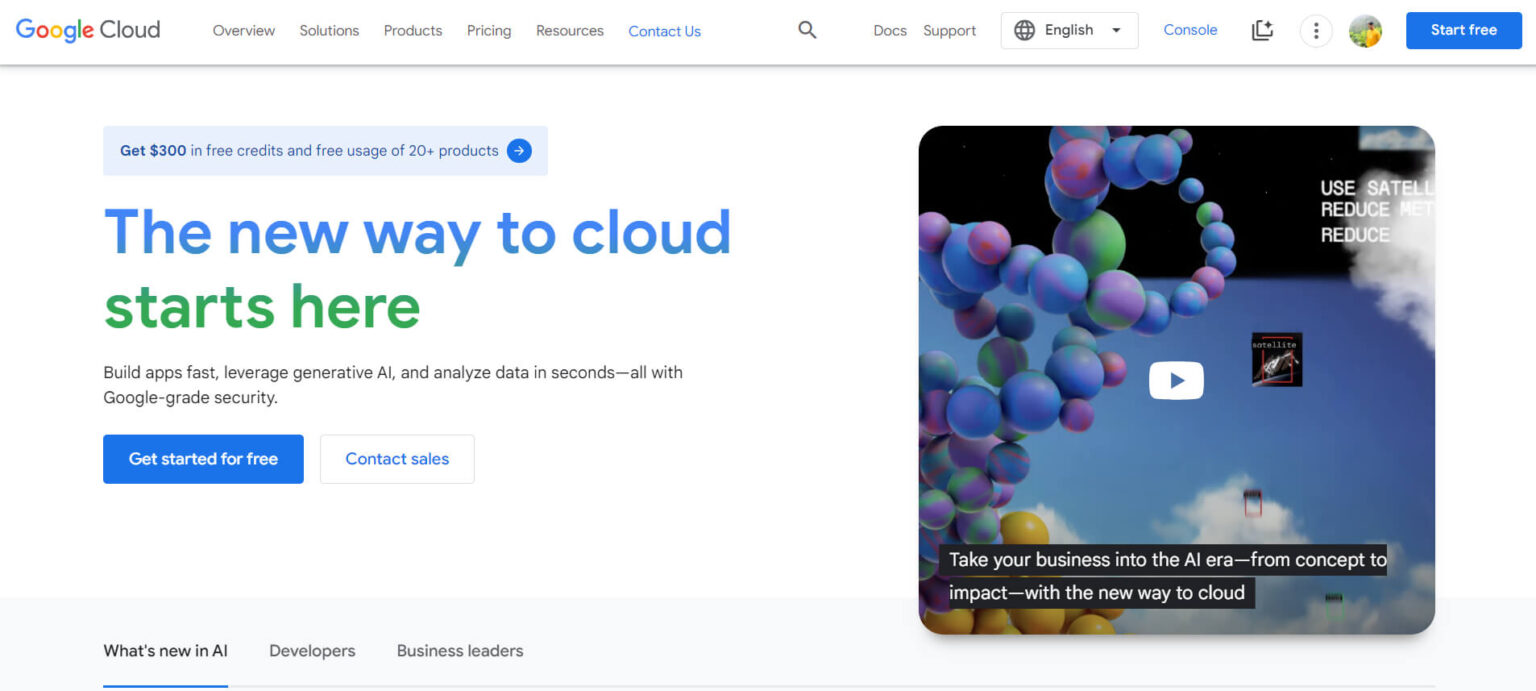Click the arrow in the $300 credits banner

tap(519, 150)
